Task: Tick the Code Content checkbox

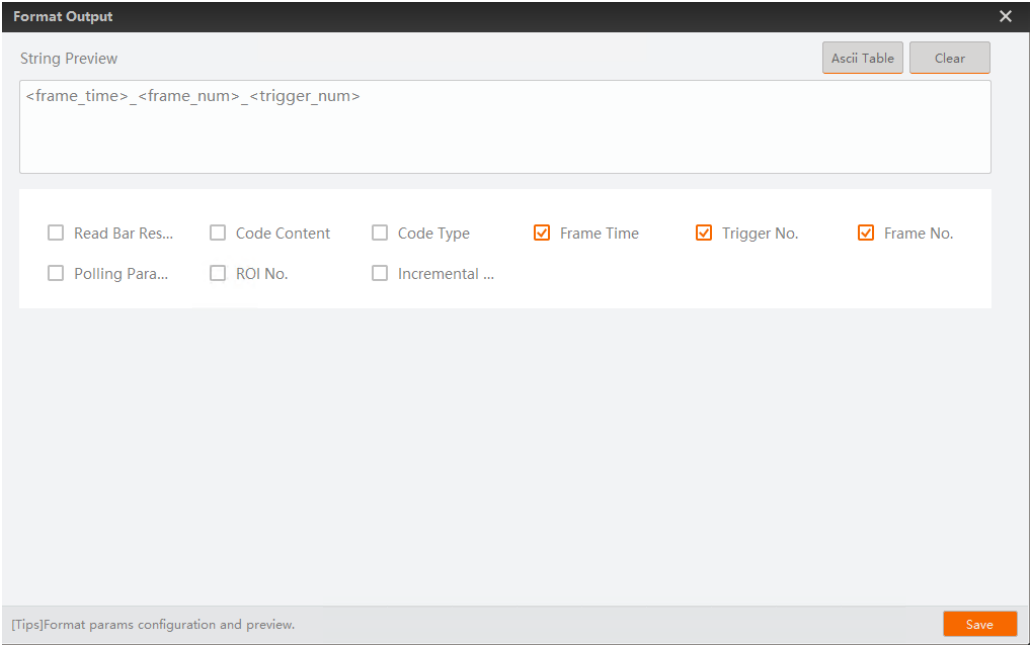Action: 217,233
